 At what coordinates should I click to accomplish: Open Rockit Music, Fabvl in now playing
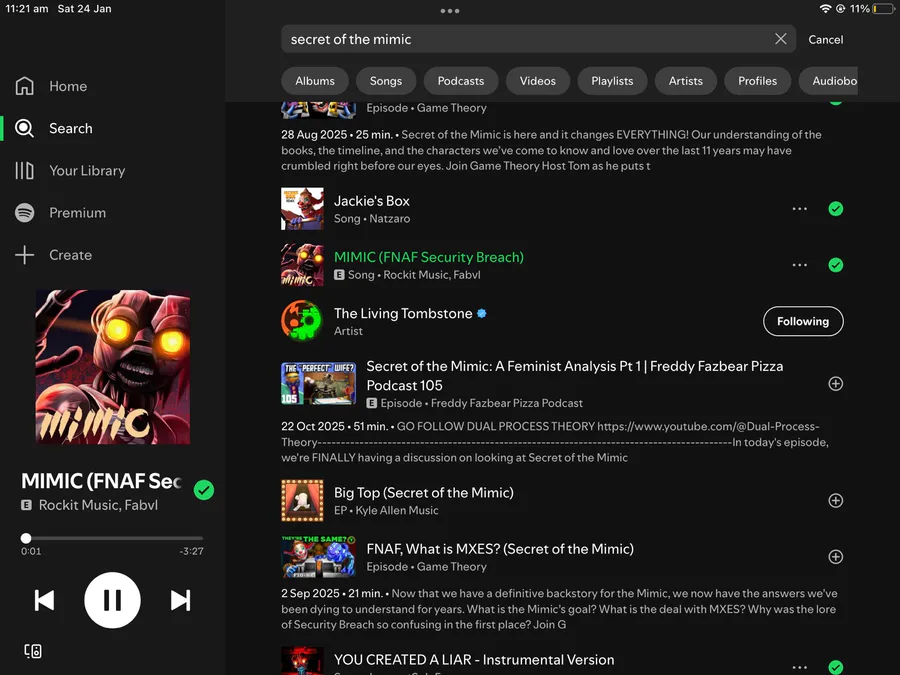(98, 505)
